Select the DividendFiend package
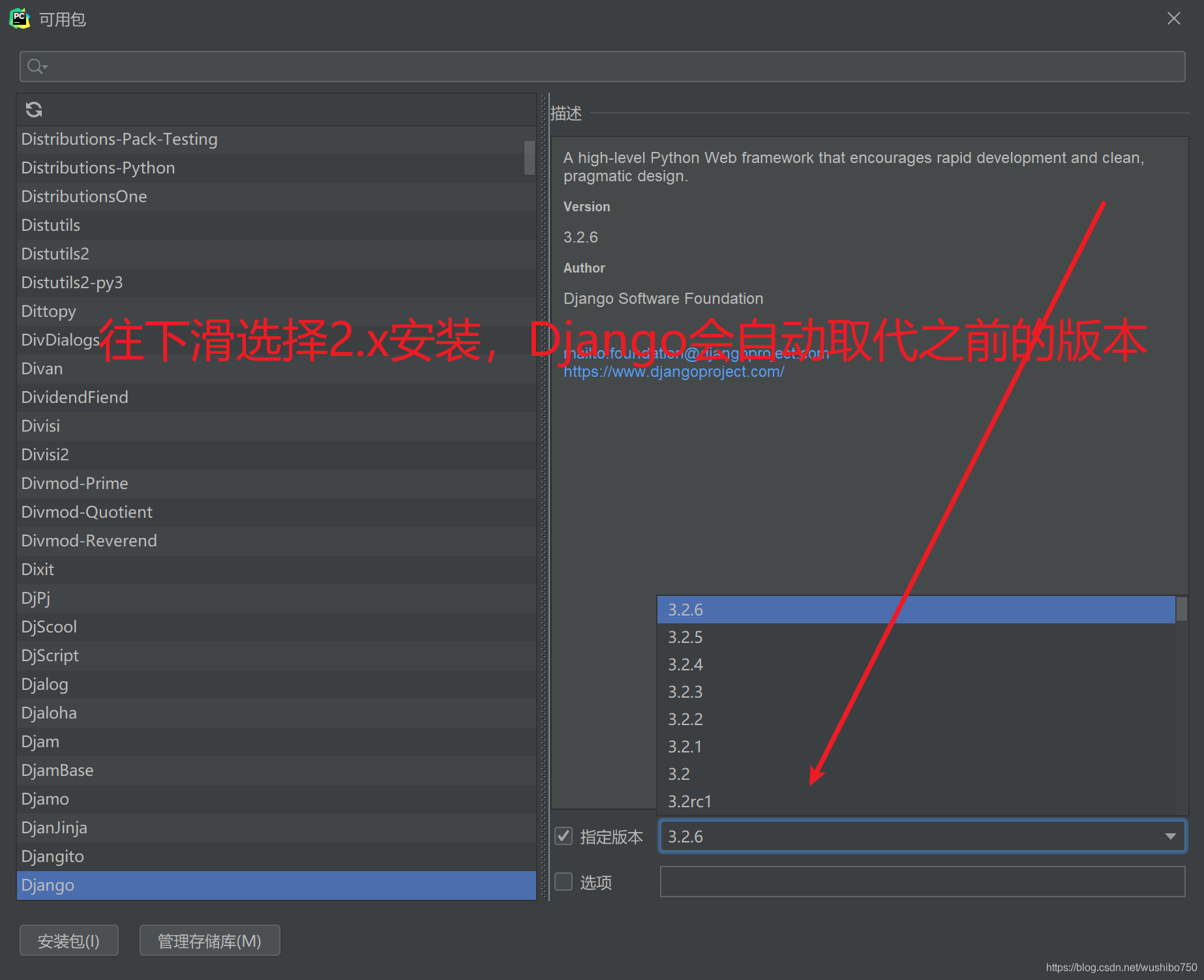 point(277,398)
